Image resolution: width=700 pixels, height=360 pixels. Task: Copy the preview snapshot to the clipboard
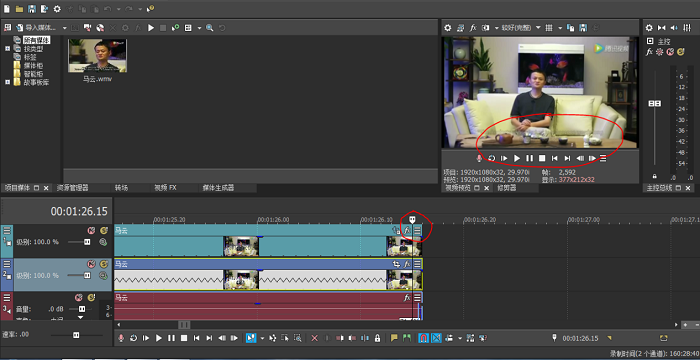pos(571,28)
